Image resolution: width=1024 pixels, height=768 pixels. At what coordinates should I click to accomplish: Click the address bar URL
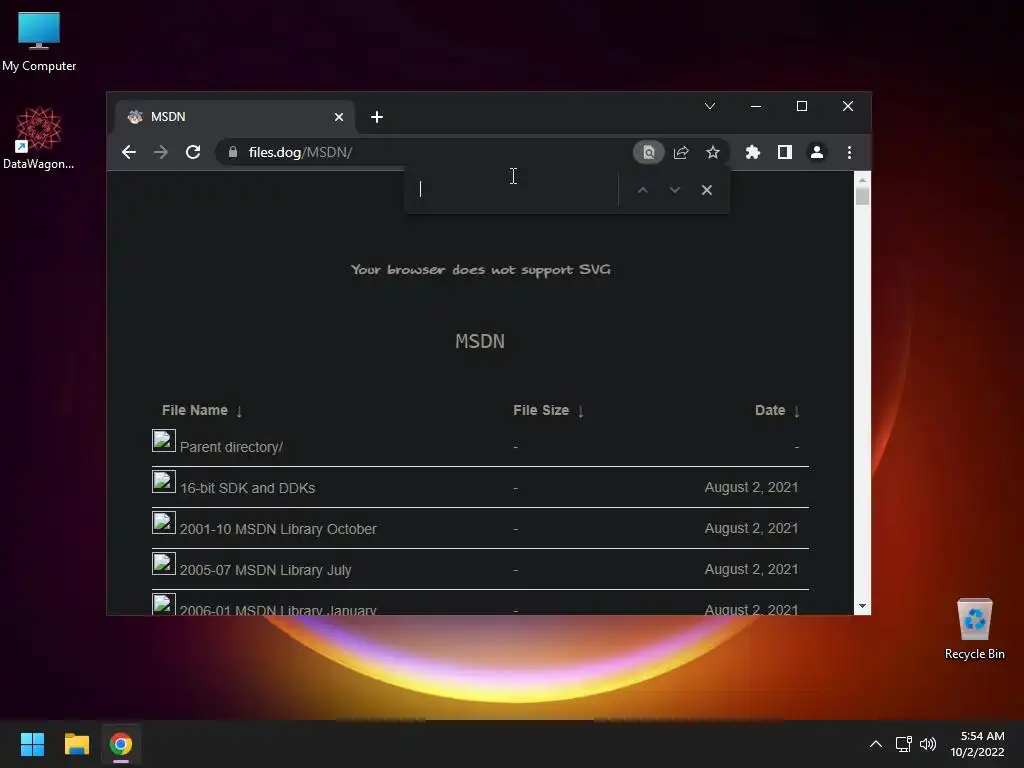click(300, 152)
